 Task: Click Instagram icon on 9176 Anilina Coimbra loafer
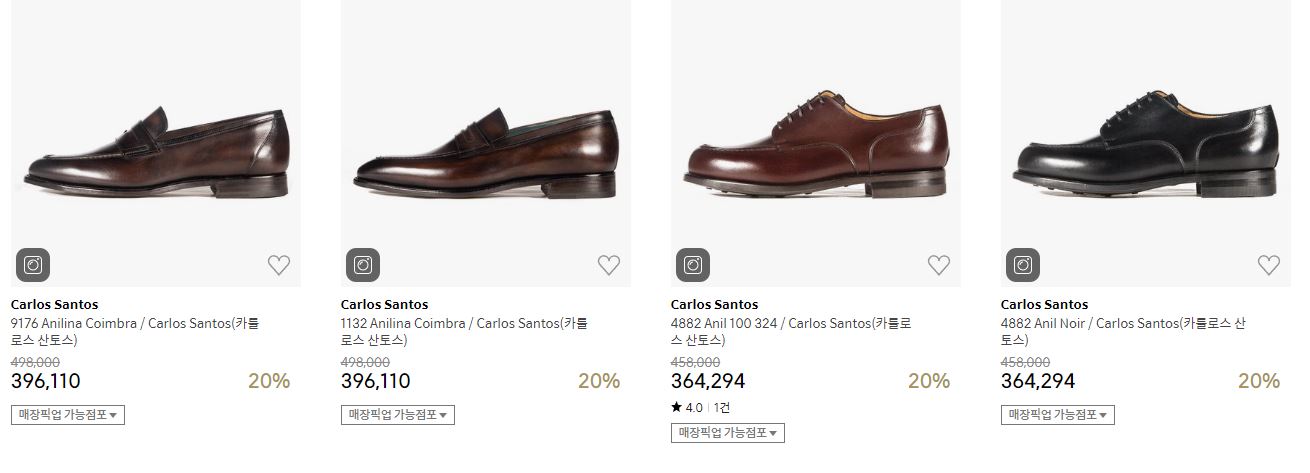click(33, 265)
